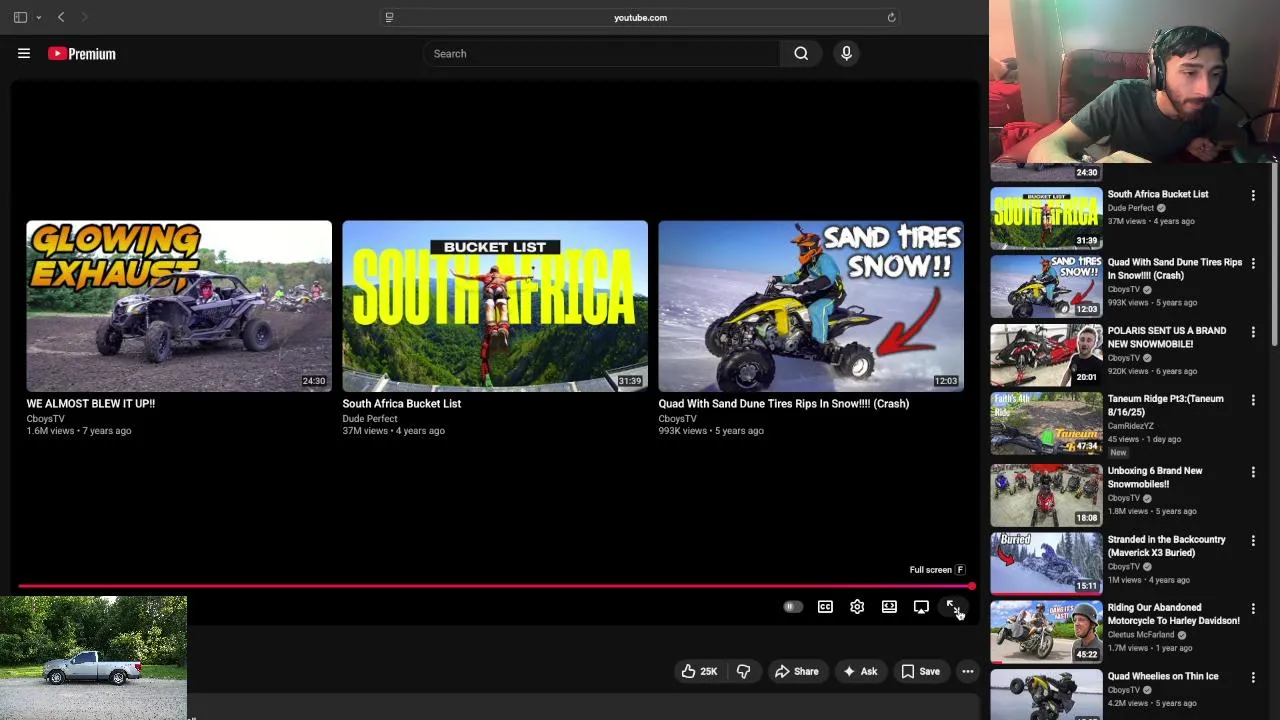1280x720 pixels.
Task: Open Riding Our Abandoned Motorcycle thumbnail
Action: click(1046, 632)
